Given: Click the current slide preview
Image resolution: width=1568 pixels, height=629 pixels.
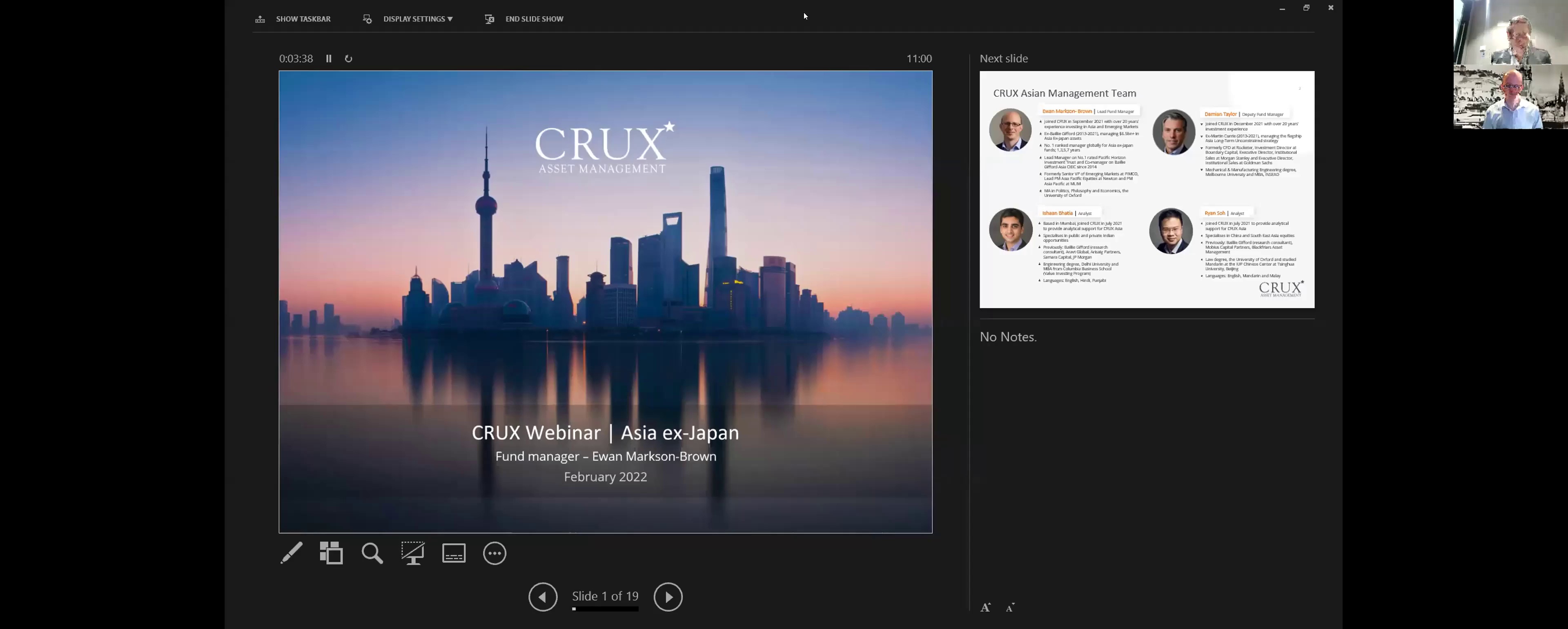Looking at the screenshot, I should (x=606, y=302).
